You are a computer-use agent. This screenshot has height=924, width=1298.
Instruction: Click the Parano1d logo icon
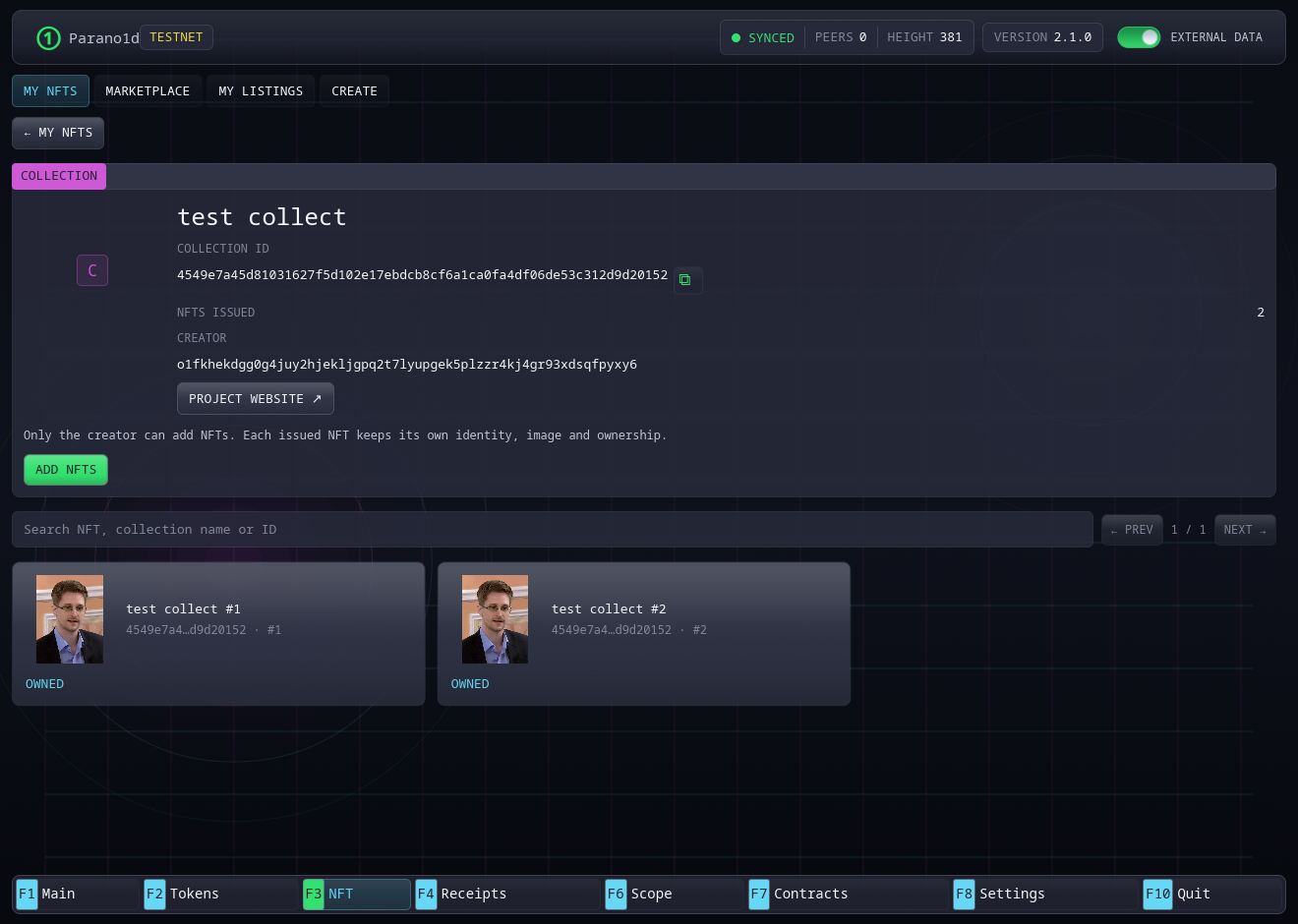click(48, 38)
